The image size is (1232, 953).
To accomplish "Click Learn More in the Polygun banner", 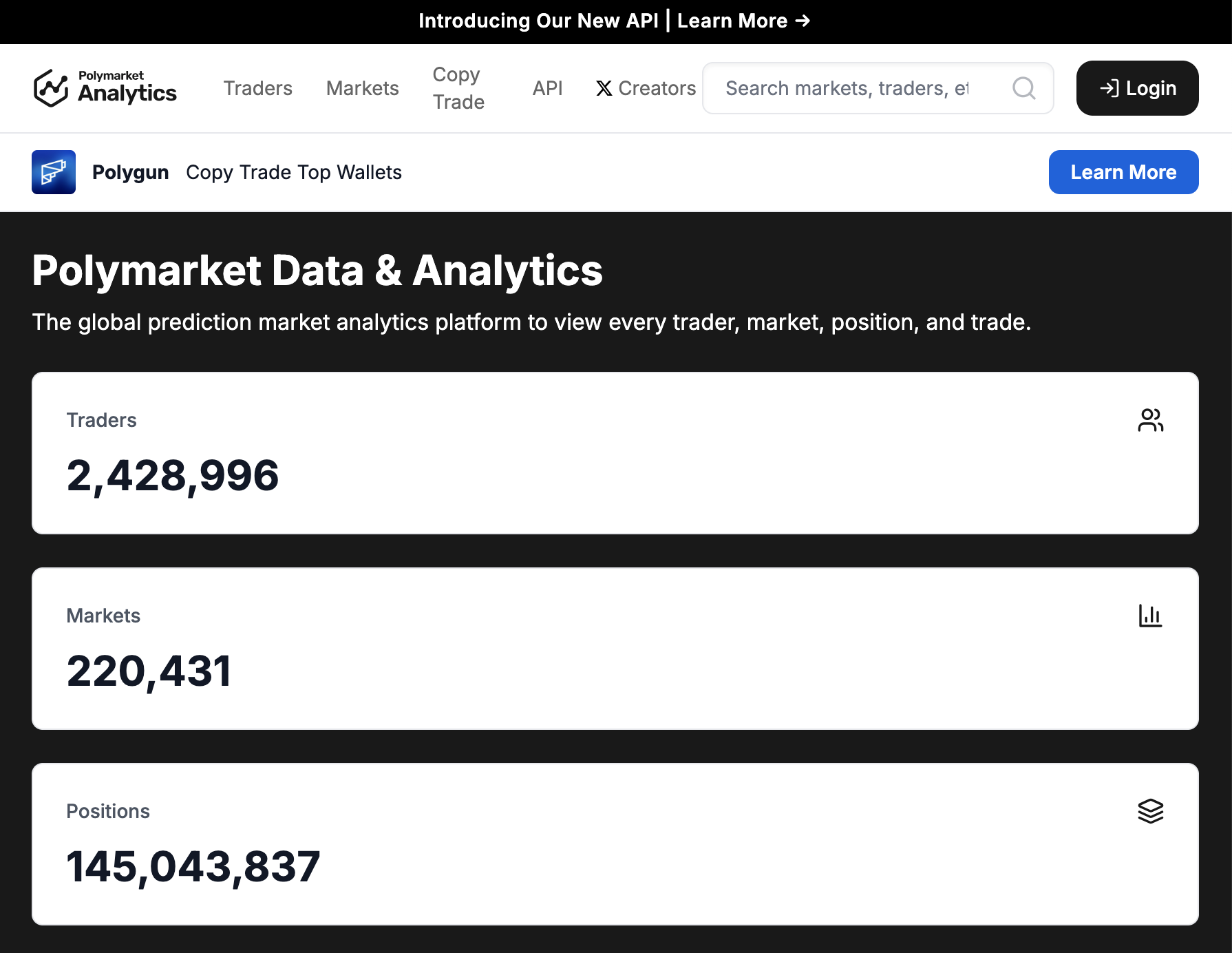I will [x=1123, y=172].
